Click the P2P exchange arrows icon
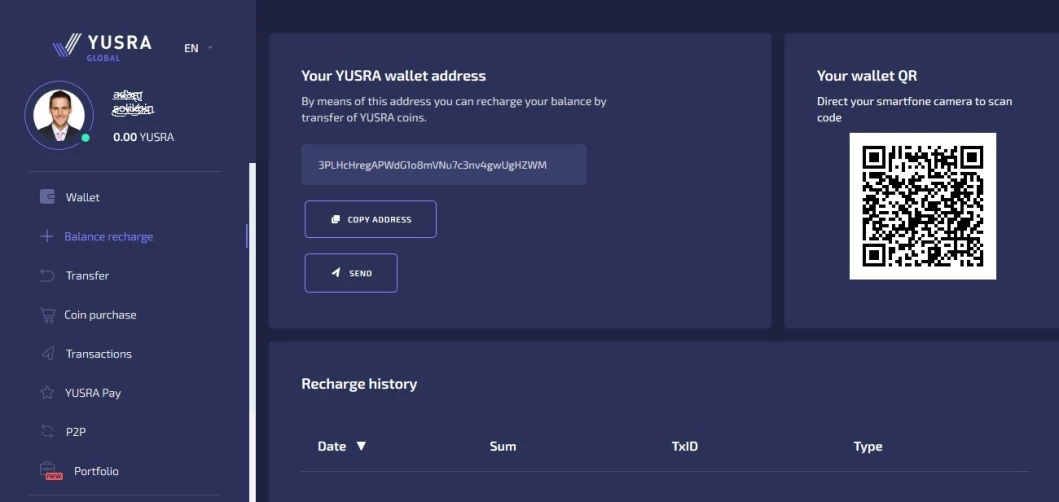1059x502 pixels. [x=47, y=432]
